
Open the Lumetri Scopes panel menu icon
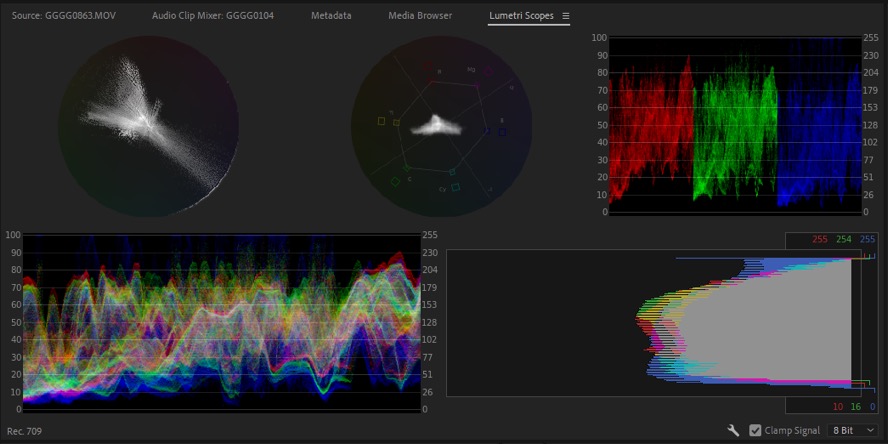566,16
